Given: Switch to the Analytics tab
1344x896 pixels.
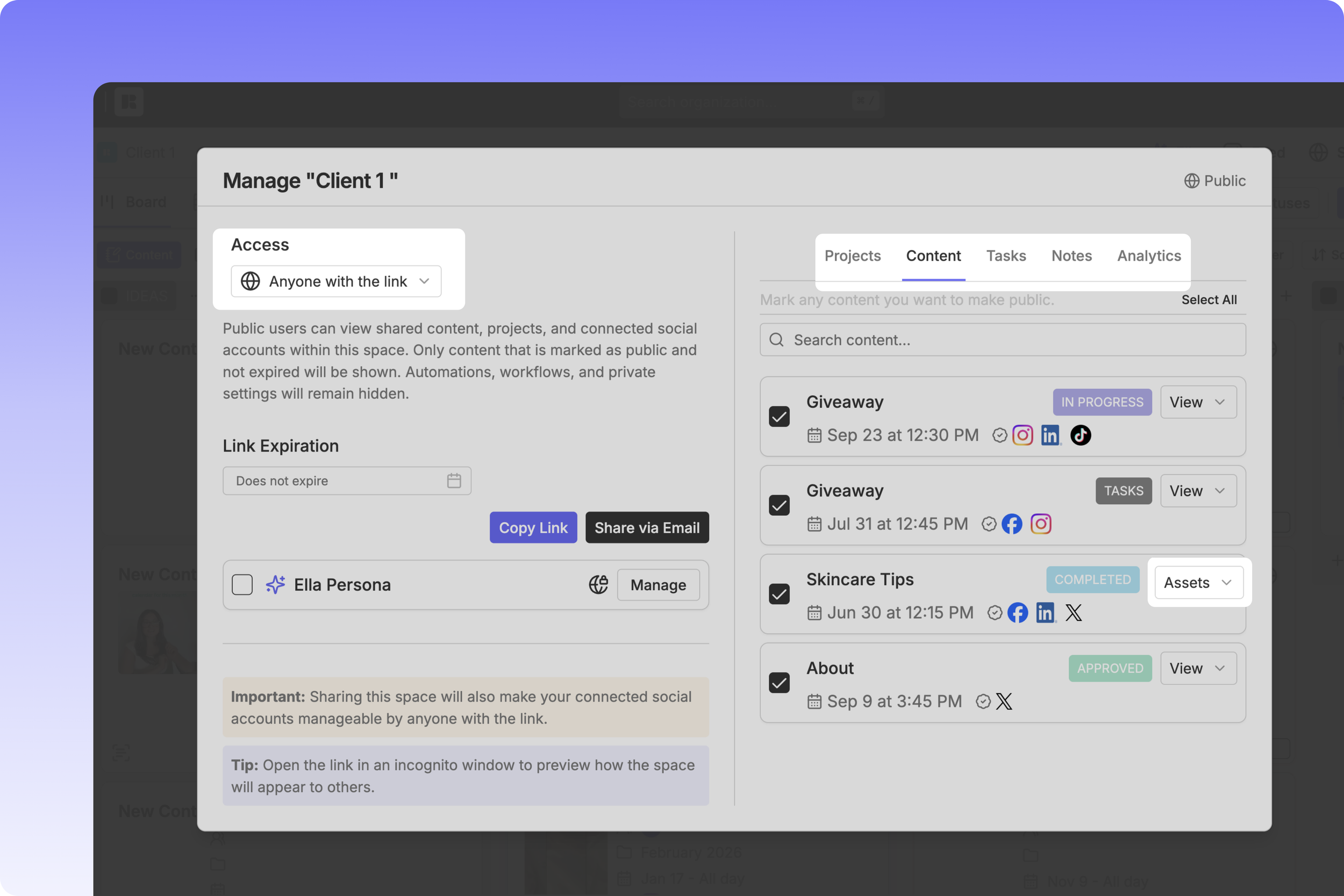Looking at the screenshot, I should [1148, 255].
